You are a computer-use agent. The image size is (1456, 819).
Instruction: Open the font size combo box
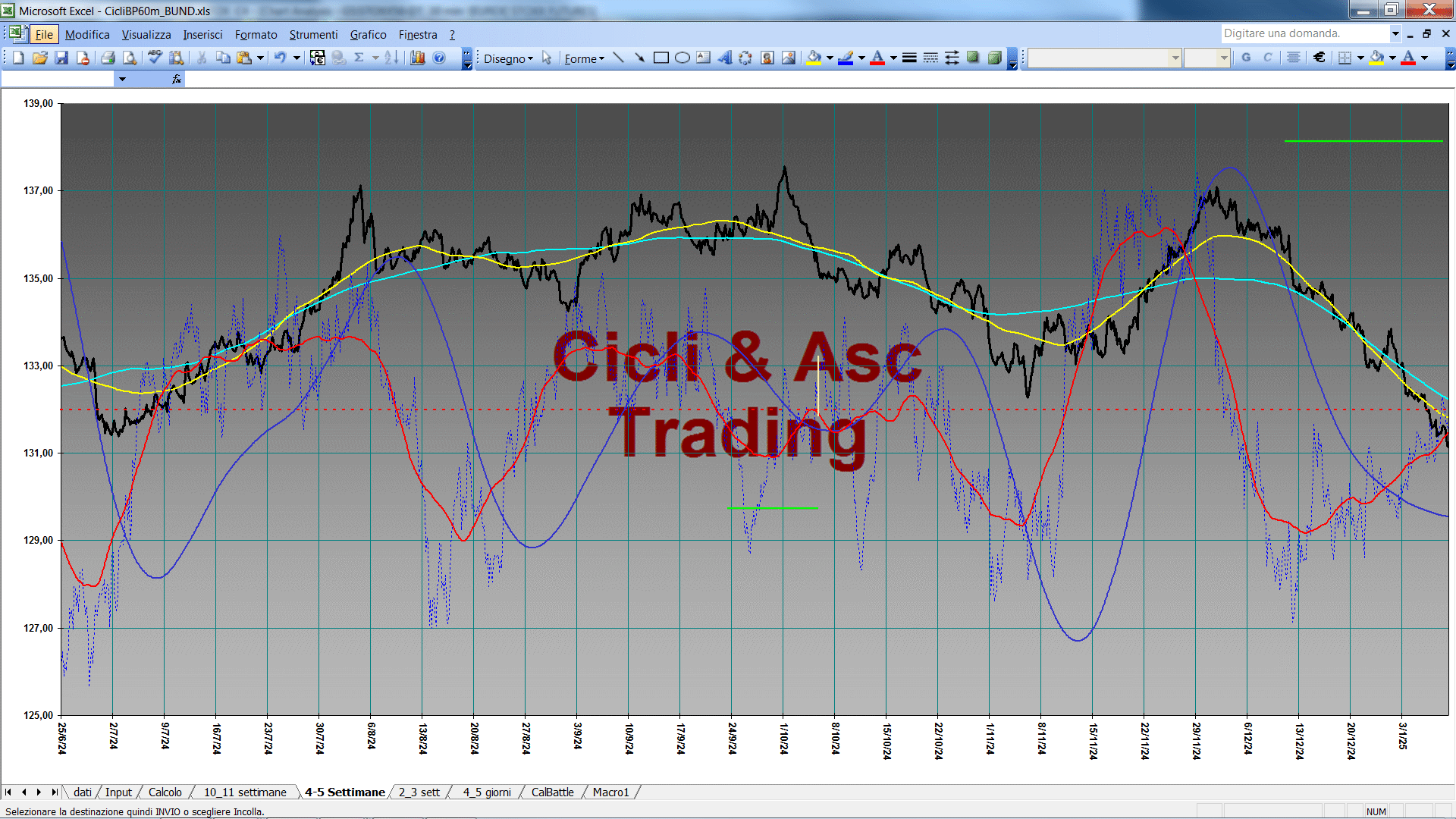[1207, 58]
